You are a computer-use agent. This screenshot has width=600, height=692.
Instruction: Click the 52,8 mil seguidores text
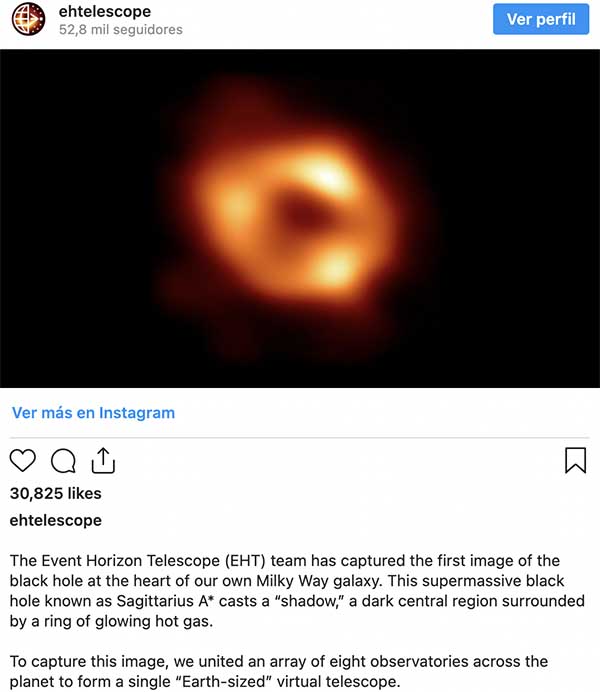(121, 30)
